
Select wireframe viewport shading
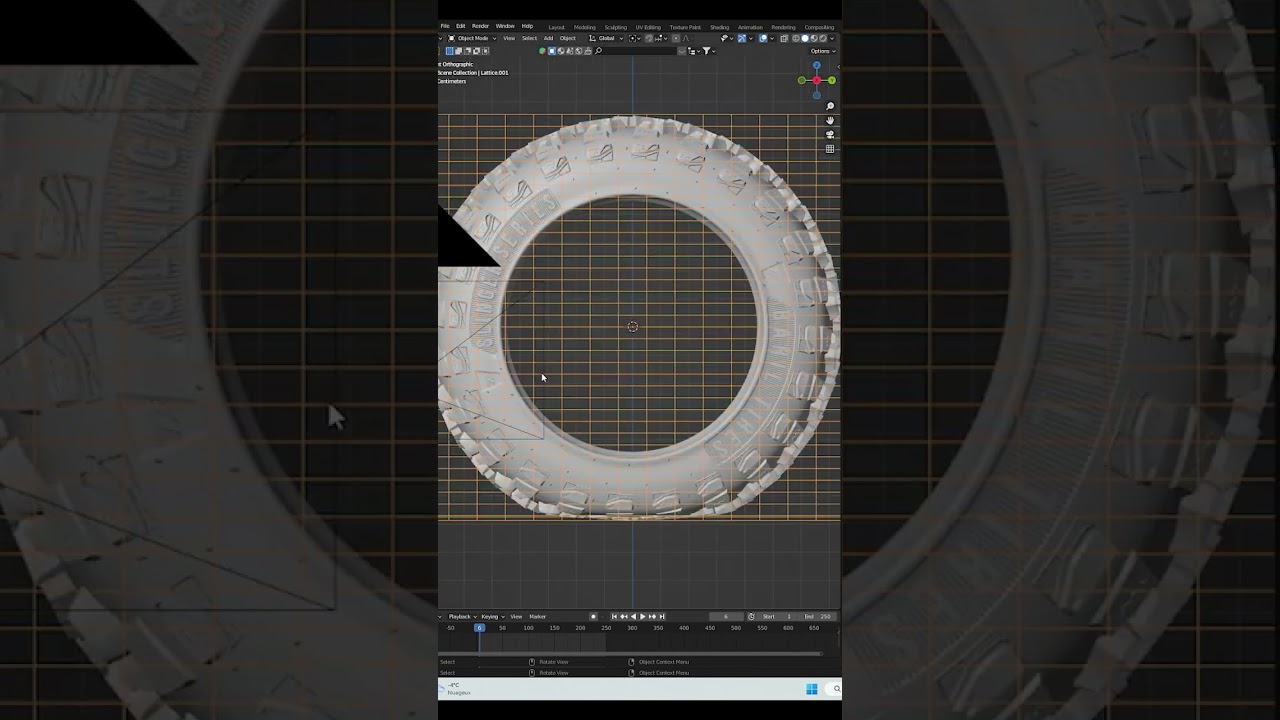[x=796, y=38]
